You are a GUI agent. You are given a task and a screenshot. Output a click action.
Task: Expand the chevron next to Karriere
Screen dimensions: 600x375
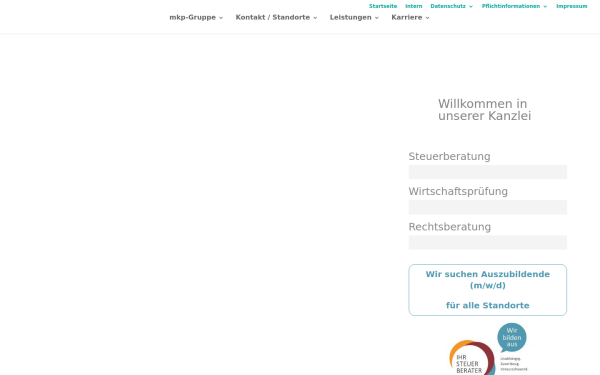427,18
